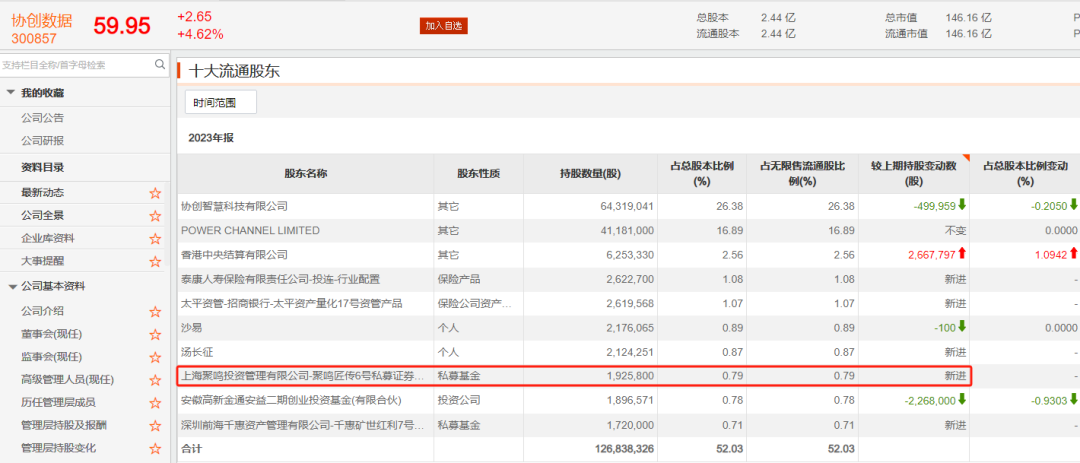Click holding value 64,319,041
The image size is (1080, 463).
pos(627,206)
